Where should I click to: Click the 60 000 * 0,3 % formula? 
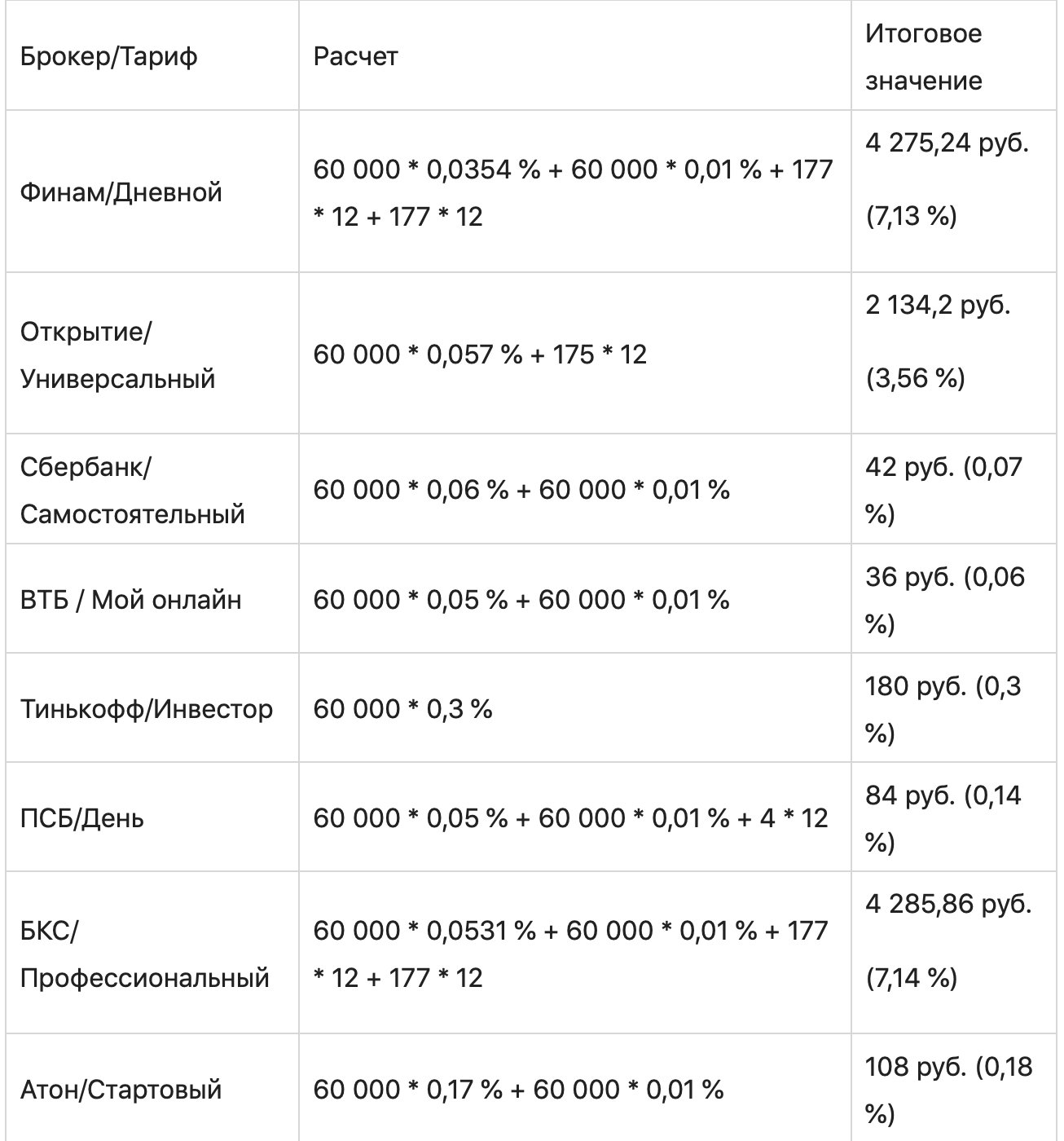pos(402,709)
